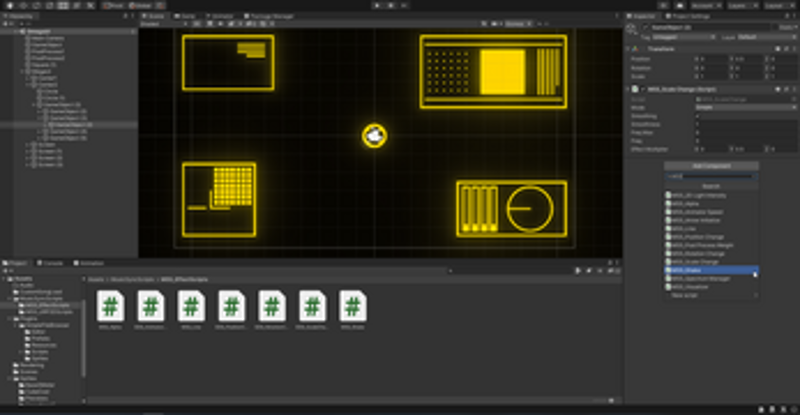The image size is (800, 415).
Task: Select the Scenes folder in Project tree
Action: point(25,372)
